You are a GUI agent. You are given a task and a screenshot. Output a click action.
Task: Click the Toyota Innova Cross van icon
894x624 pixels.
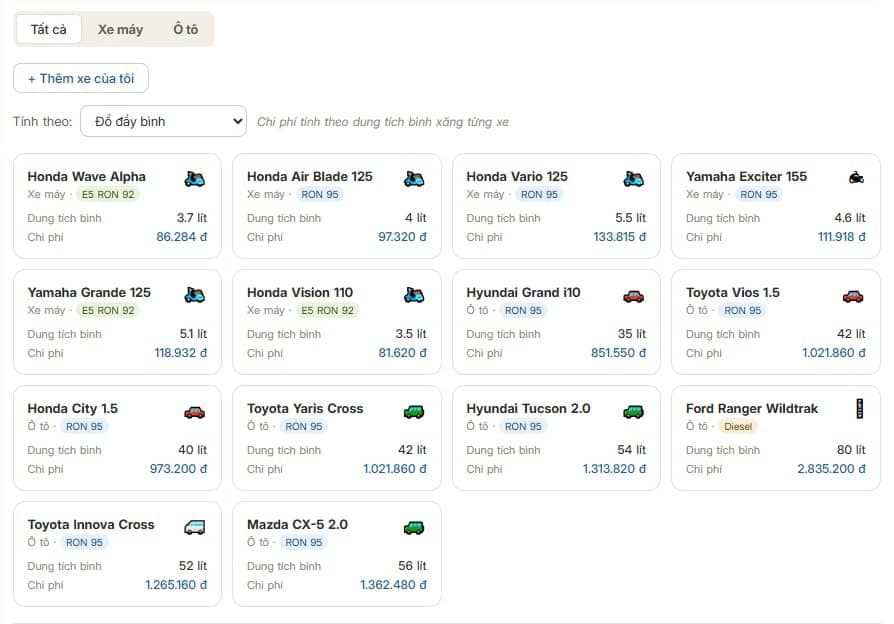[194, 528]
